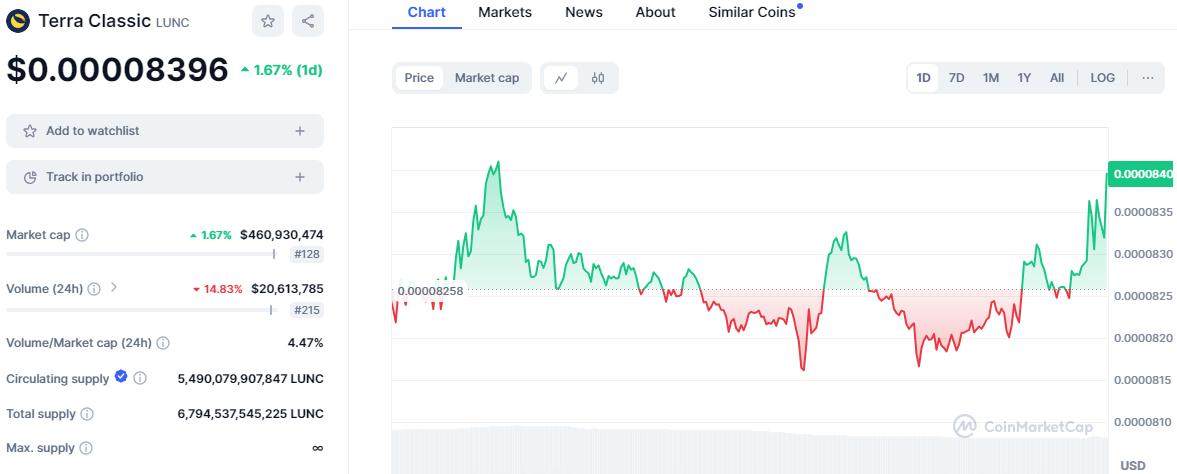Viewport: 1177px width, 474px height.
Task: Expand the Volume (24h) chevron
Action: [x=114, y=287]
